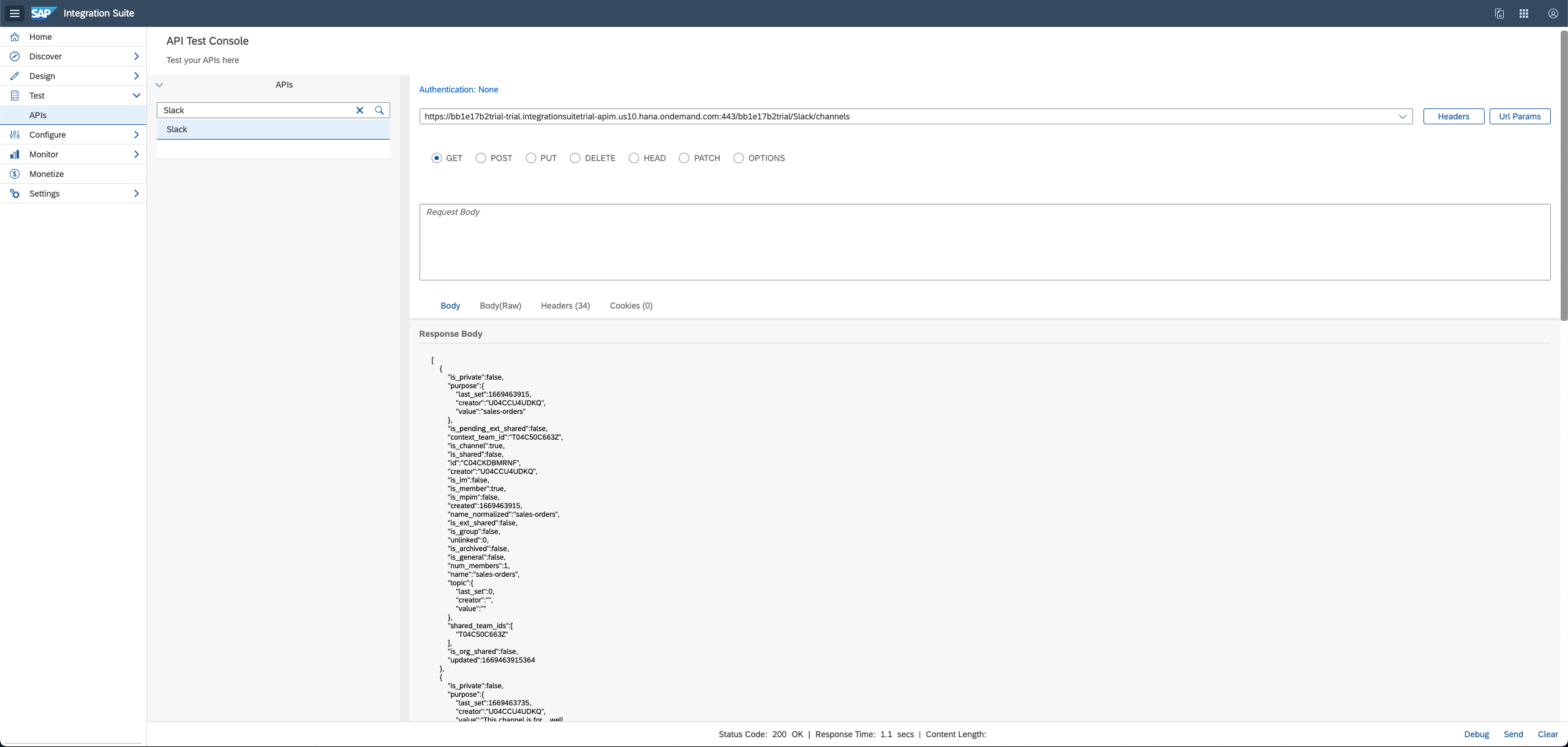1568x747 pixels.
Task: Click the Configure sliders icon
Action: point(15,135)
